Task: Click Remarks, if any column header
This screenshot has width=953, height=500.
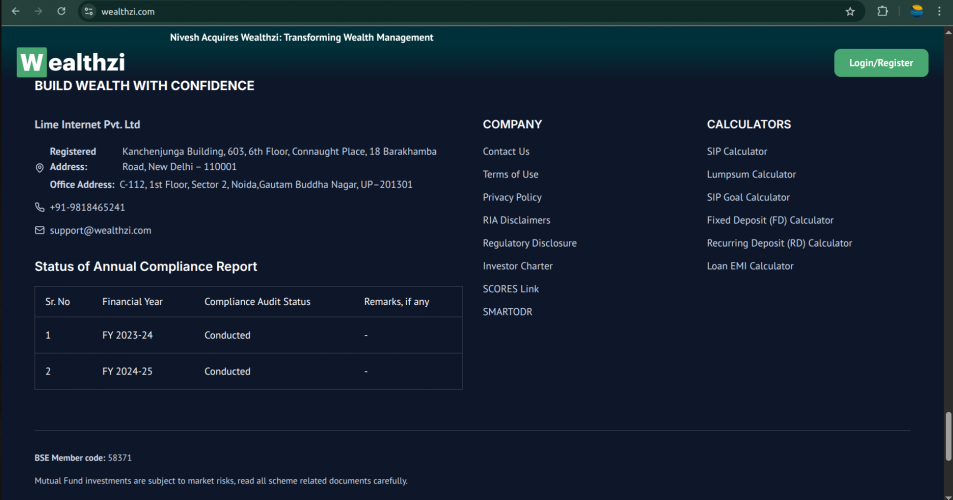Action: coord(396,301)
